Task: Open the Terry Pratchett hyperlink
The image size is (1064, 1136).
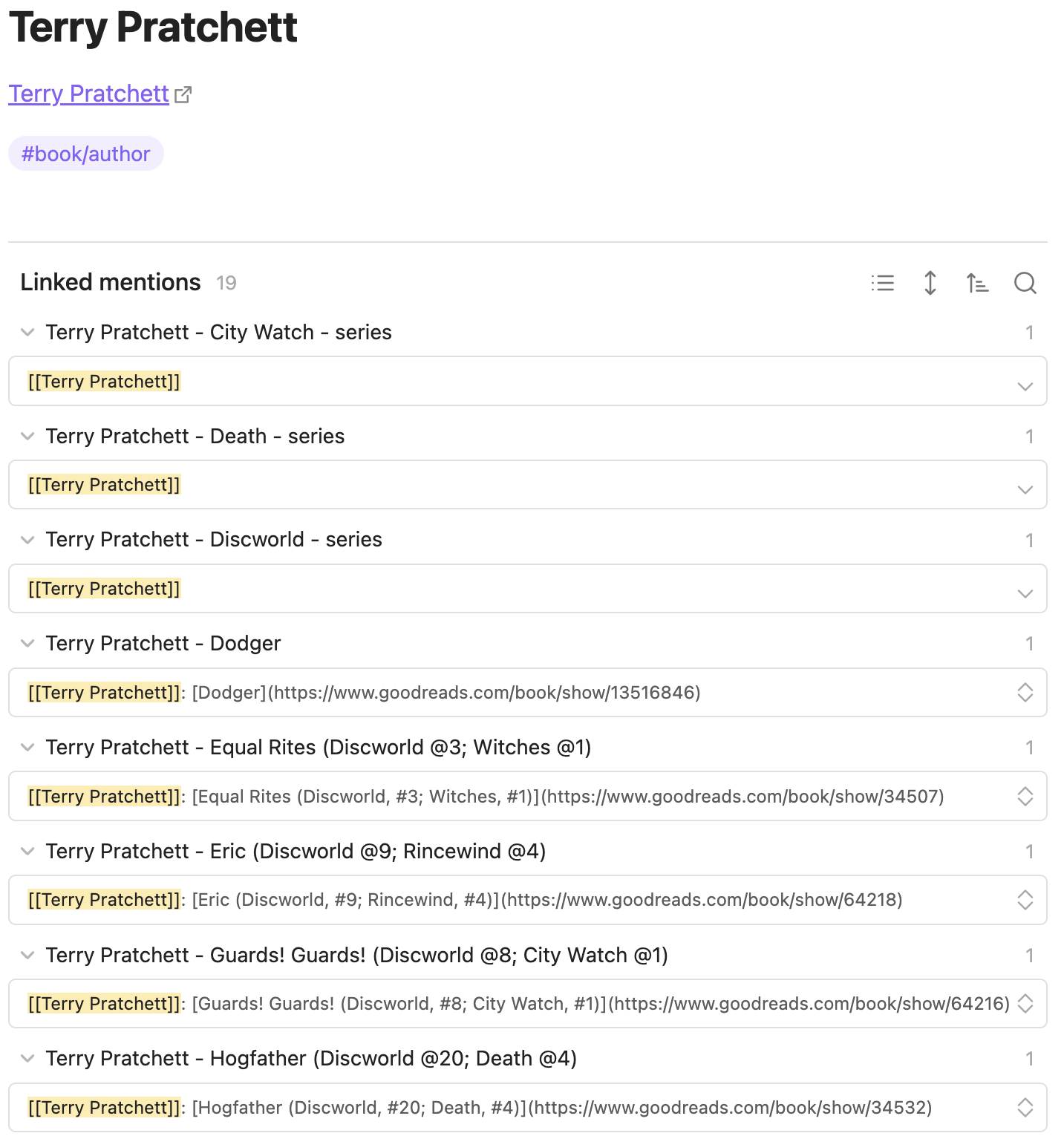Action: point(88,94)
